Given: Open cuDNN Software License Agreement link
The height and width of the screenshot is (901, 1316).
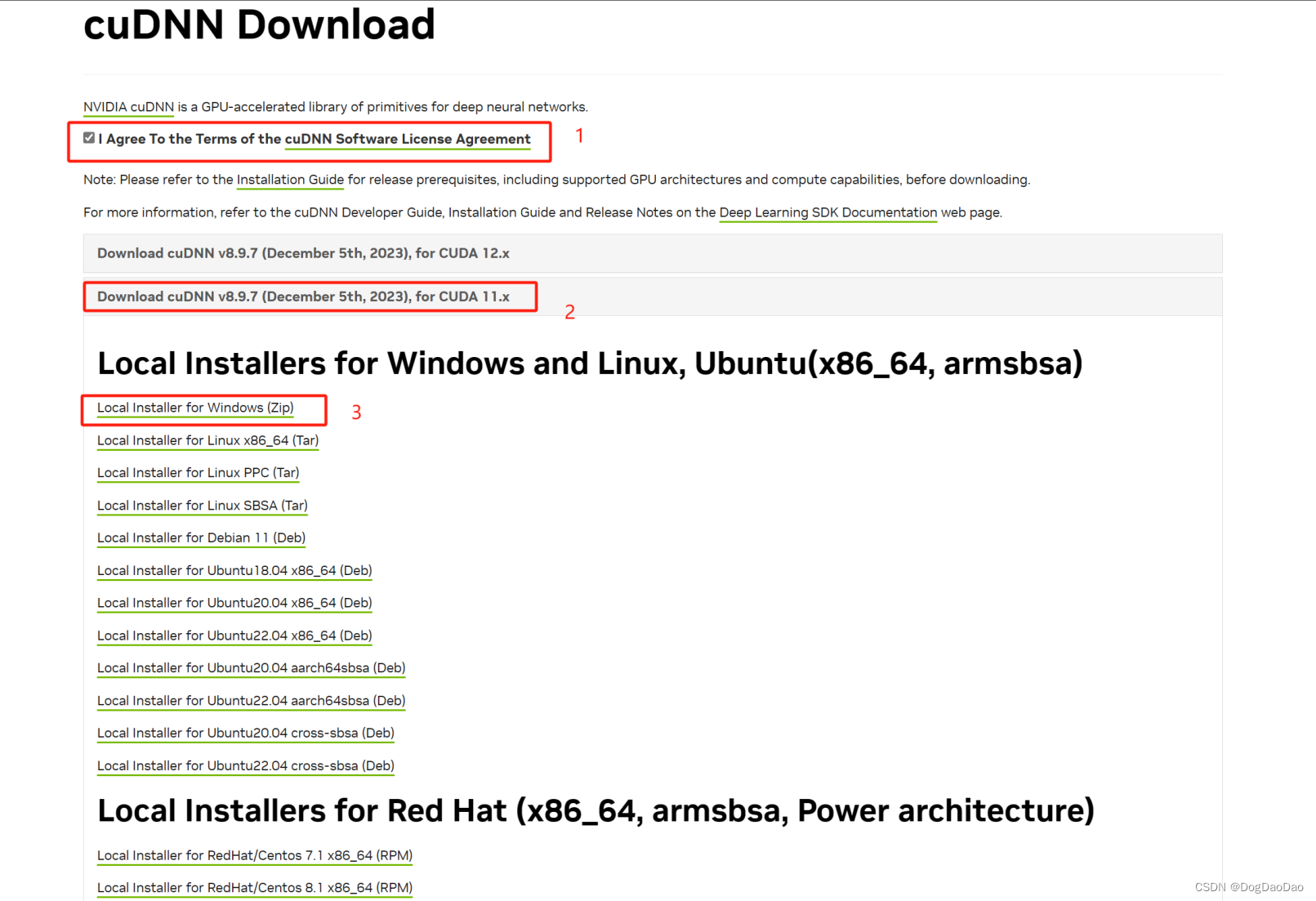Looking at the screenshot, I should coord(408,139).
